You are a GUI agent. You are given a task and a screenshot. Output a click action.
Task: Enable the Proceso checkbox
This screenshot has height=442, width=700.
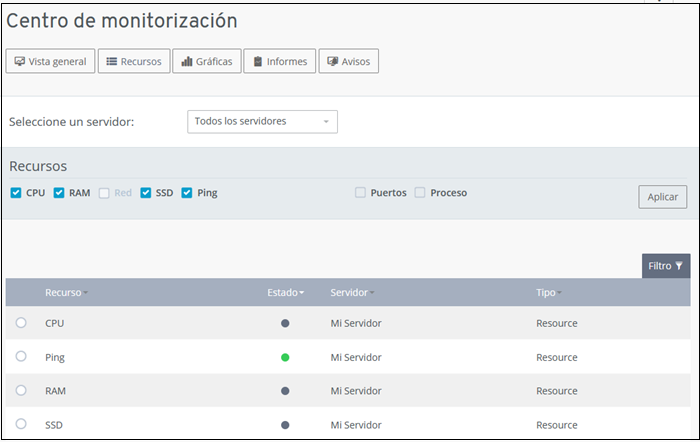point(420,192)
